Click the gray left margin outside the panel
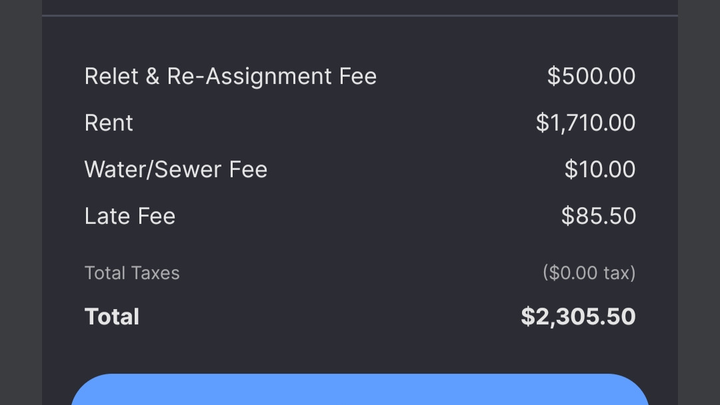This screenshot has width=720, height=405. [20, 200]
